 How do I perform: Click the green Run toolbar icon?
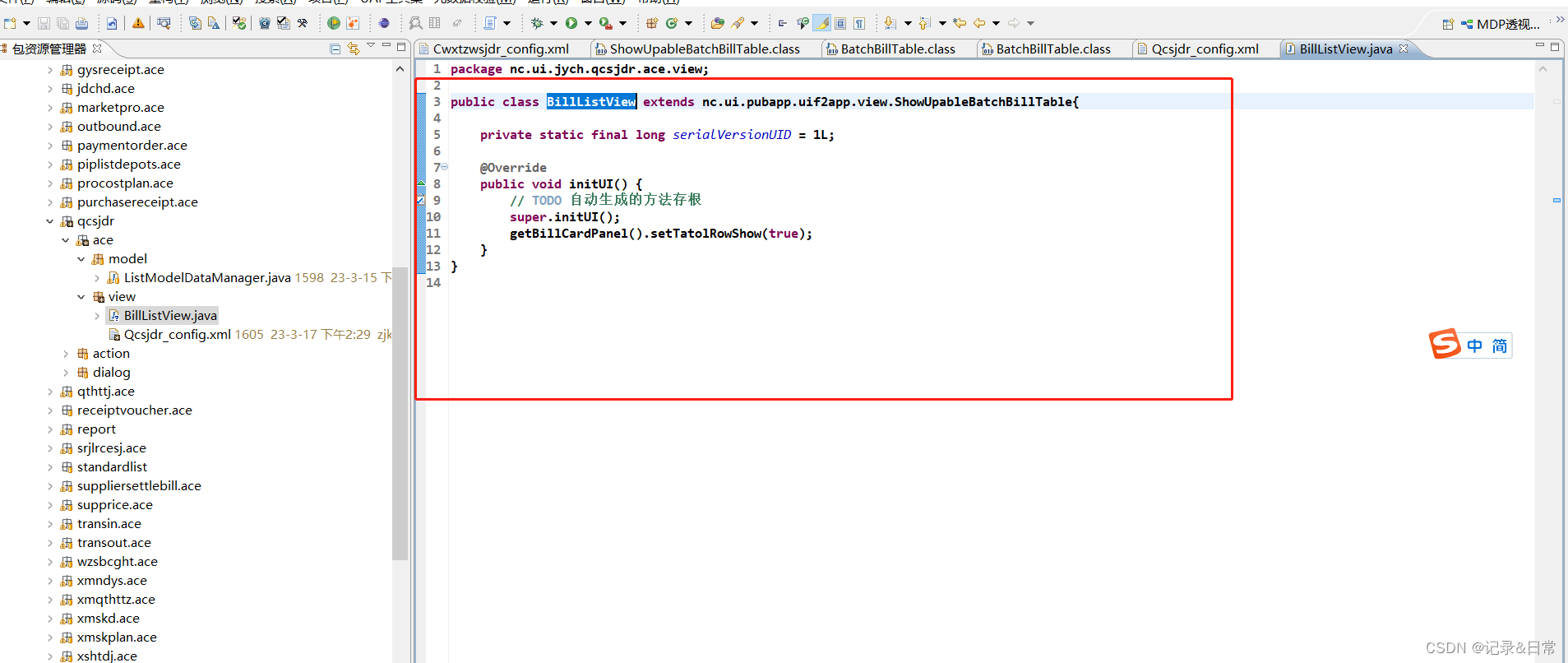click(571, 23)
